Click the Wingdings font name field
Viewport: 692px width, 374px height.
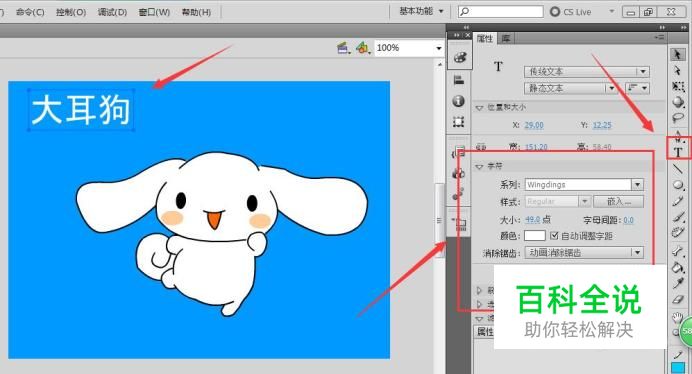[x=578, y=185]
